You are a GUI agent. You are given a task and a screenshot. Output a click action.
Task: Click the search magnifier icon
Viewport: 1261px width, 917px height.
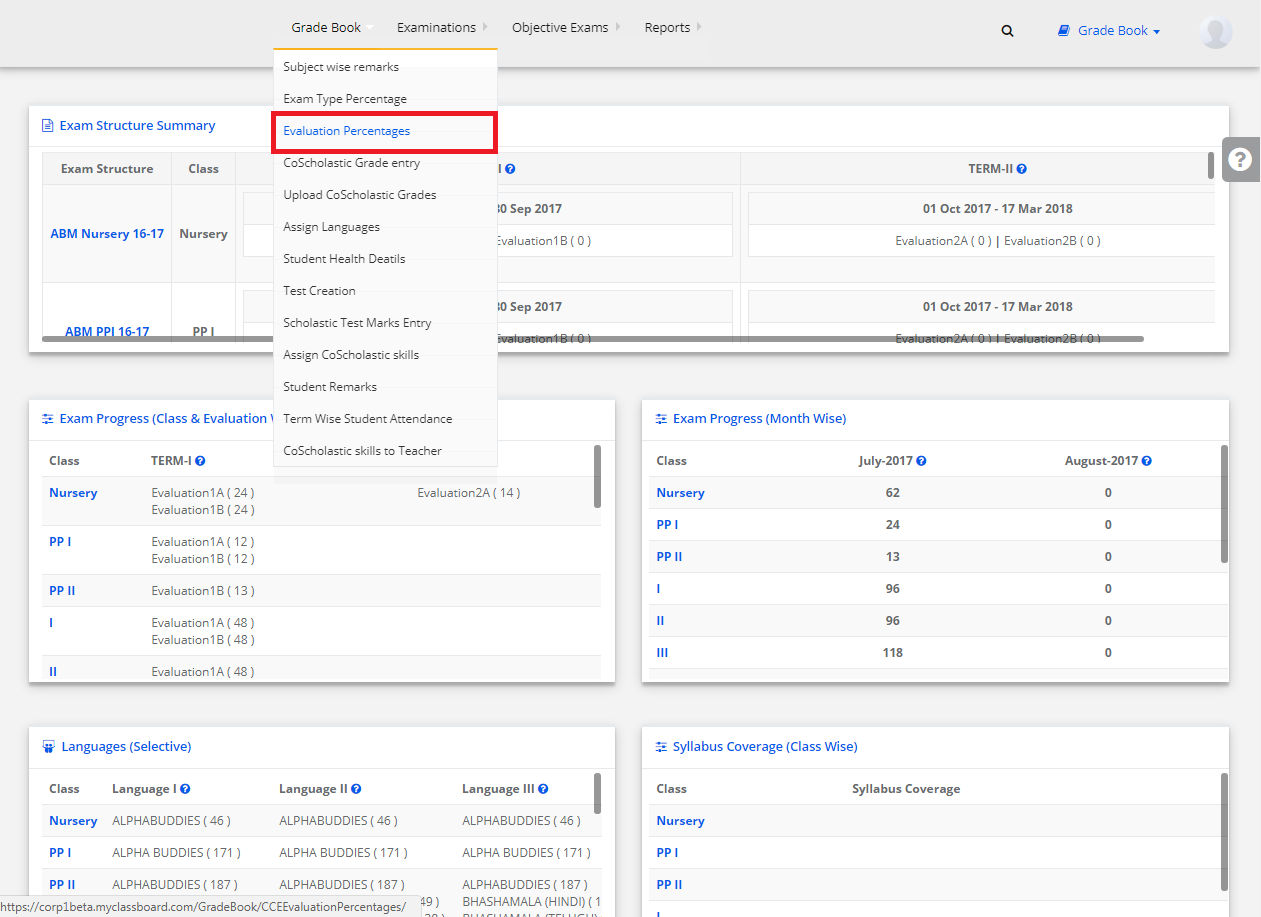1007,31
